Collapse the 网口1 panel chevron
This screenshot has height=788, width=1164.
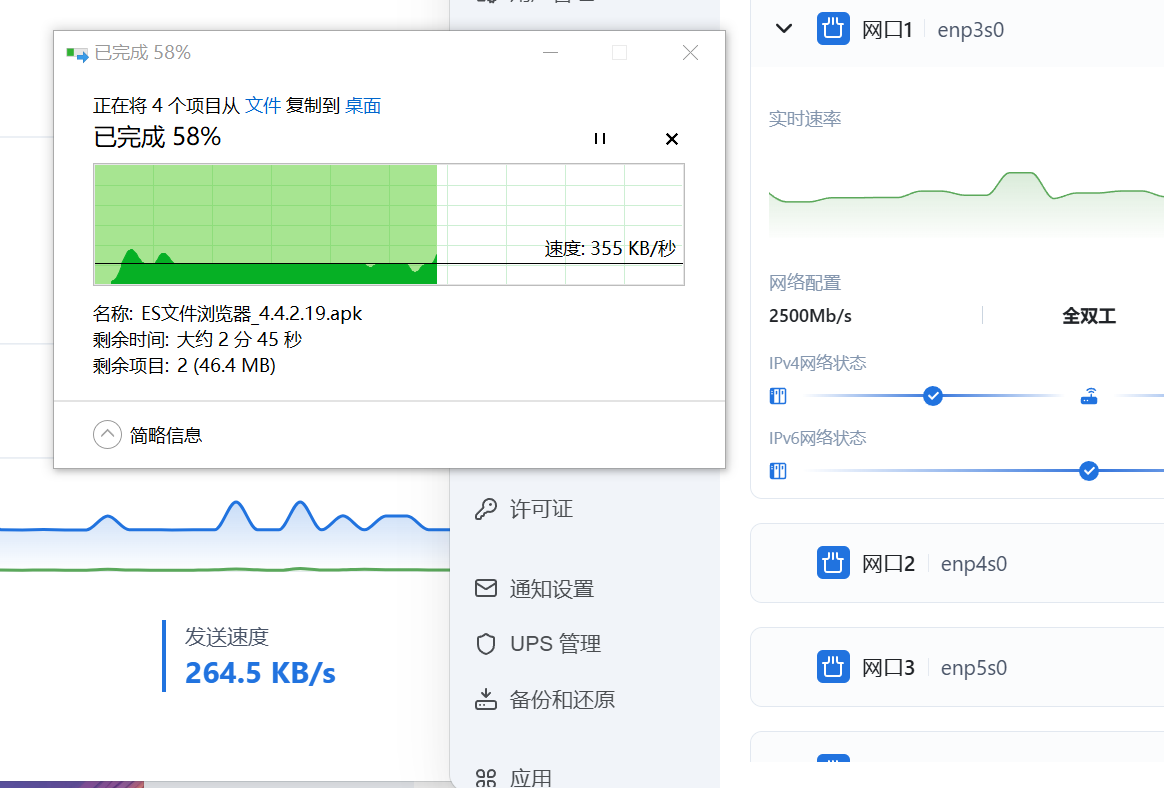click(x=784, y=29)
